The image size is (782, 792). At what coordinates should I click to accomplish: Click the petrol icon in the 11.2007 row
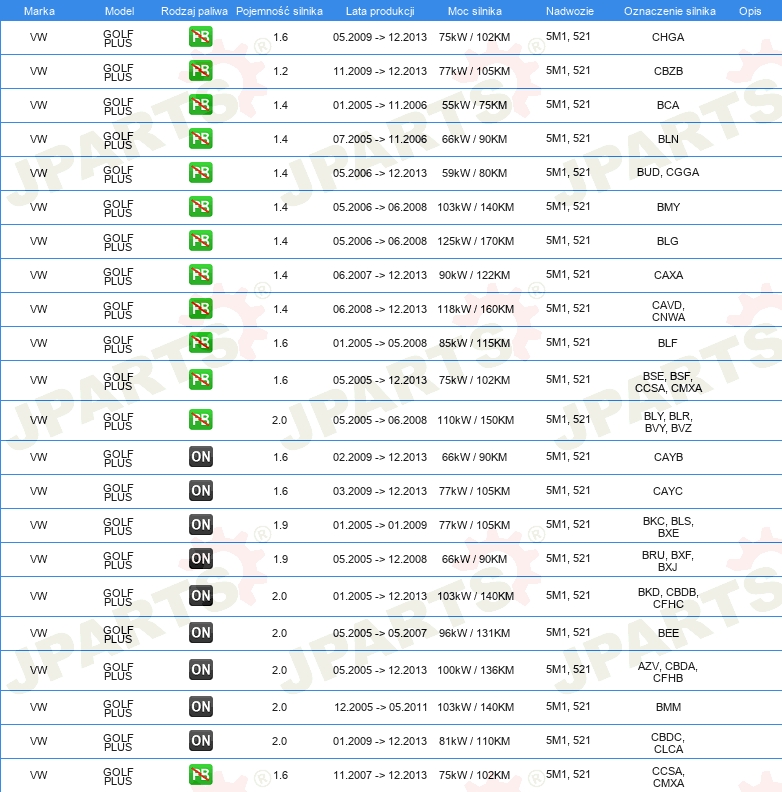pos(201,775)
